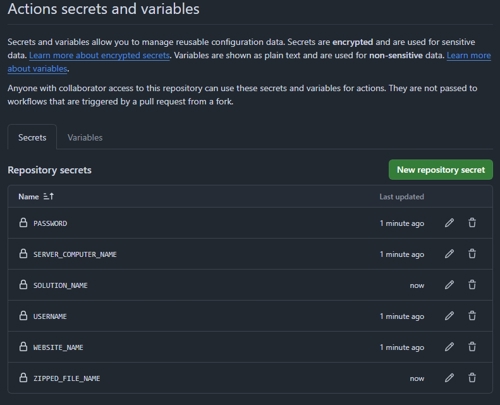Delete the PASSWORD secret trash icon
This screenshot has height=405, width=500.
click(x=472, y=223)
